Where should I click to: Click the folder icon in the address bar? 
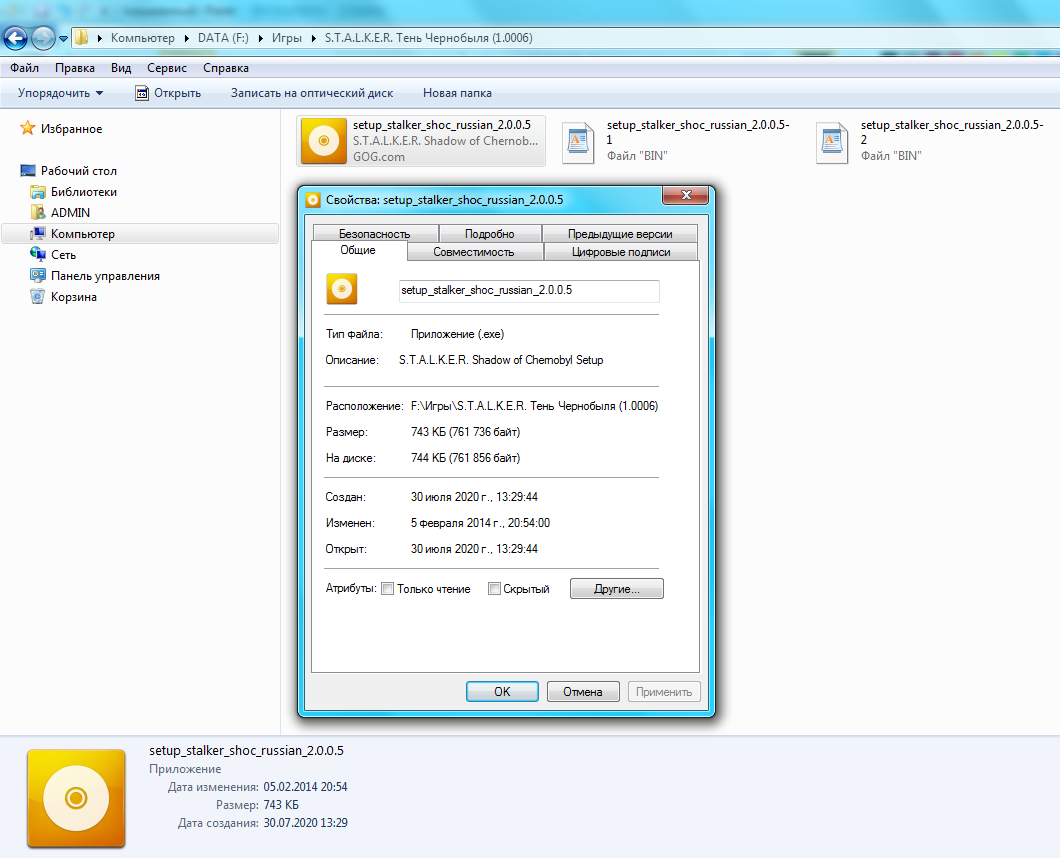click(x=81, y=37)
